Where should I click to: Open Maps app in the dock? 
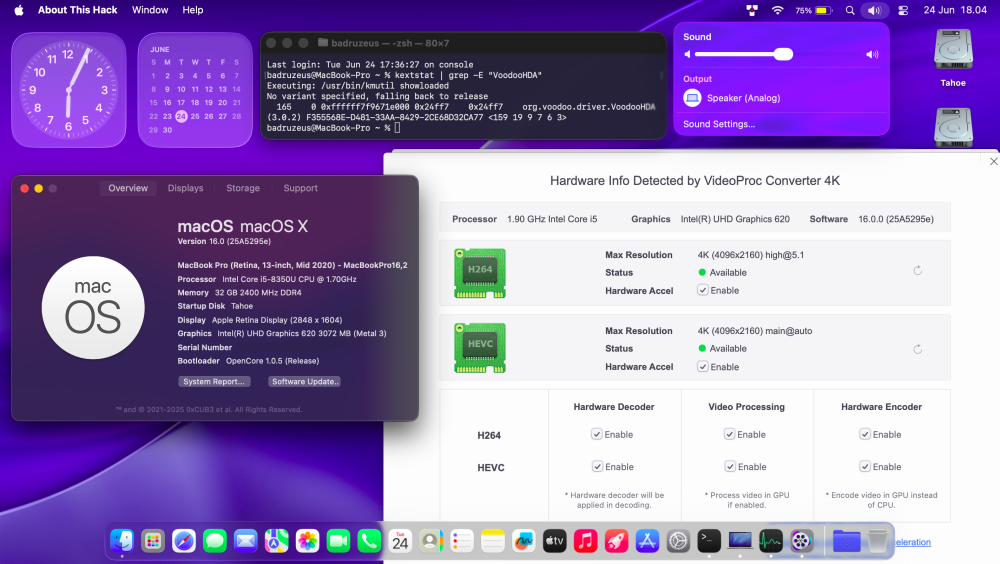(277, 541)
